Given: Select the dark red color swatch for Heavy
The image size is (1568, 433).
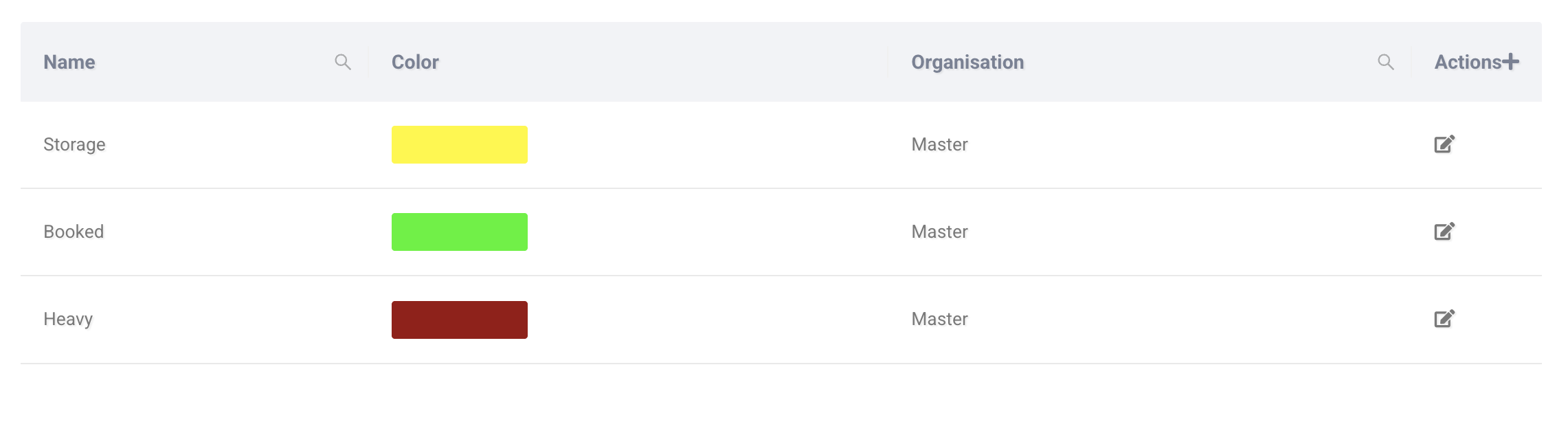Looking at the screenshot, I should [459, 319].
